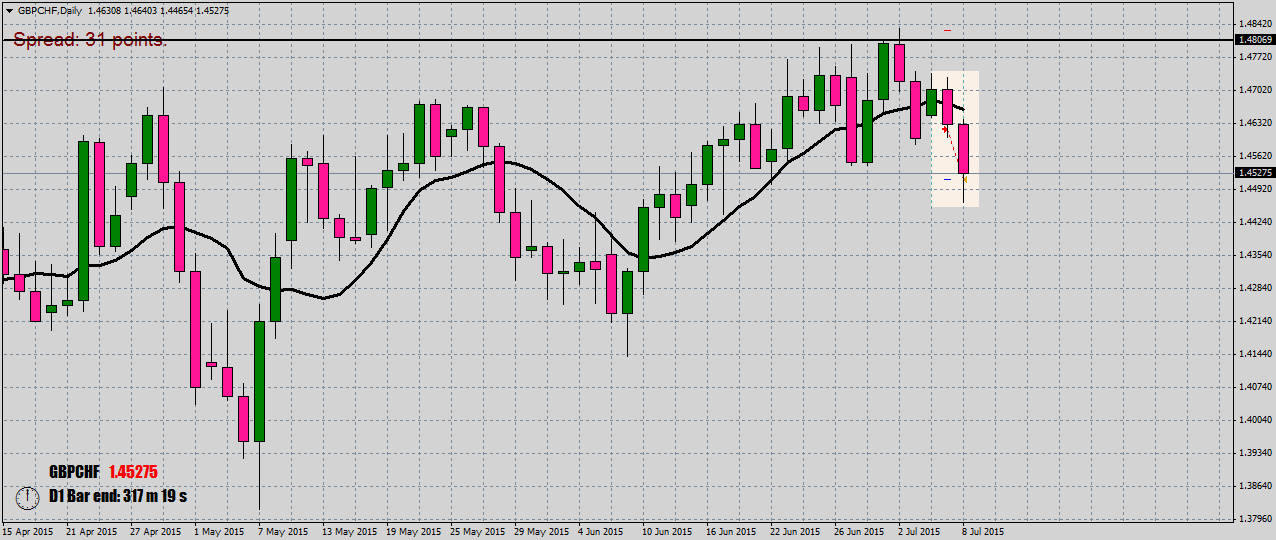
Task: Click the 1.45620 price axis label
Action: point(1255,155)
